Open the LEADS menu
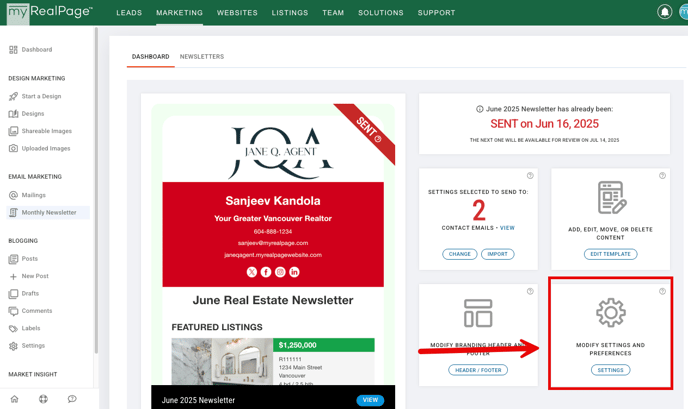 point(129,13)
